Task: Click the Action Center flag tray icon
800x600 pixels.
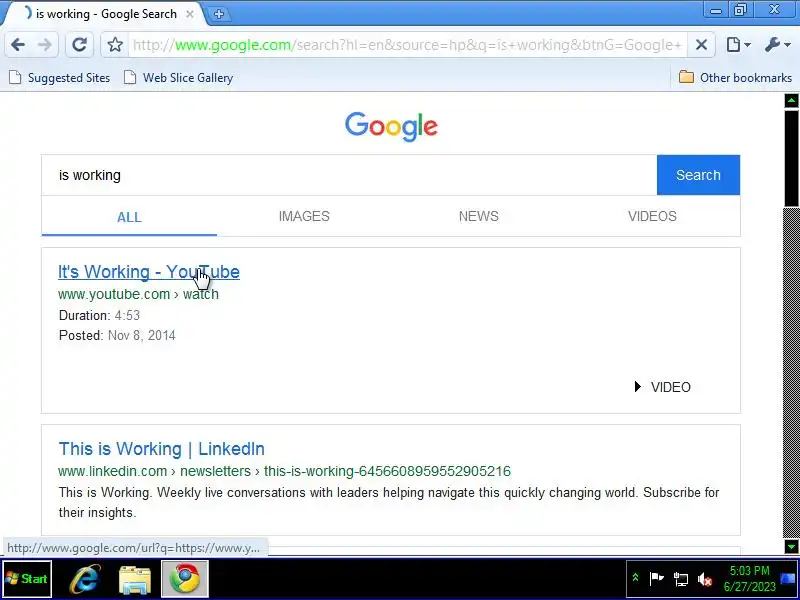Action: pyautogui.click(x=656, y=579)
